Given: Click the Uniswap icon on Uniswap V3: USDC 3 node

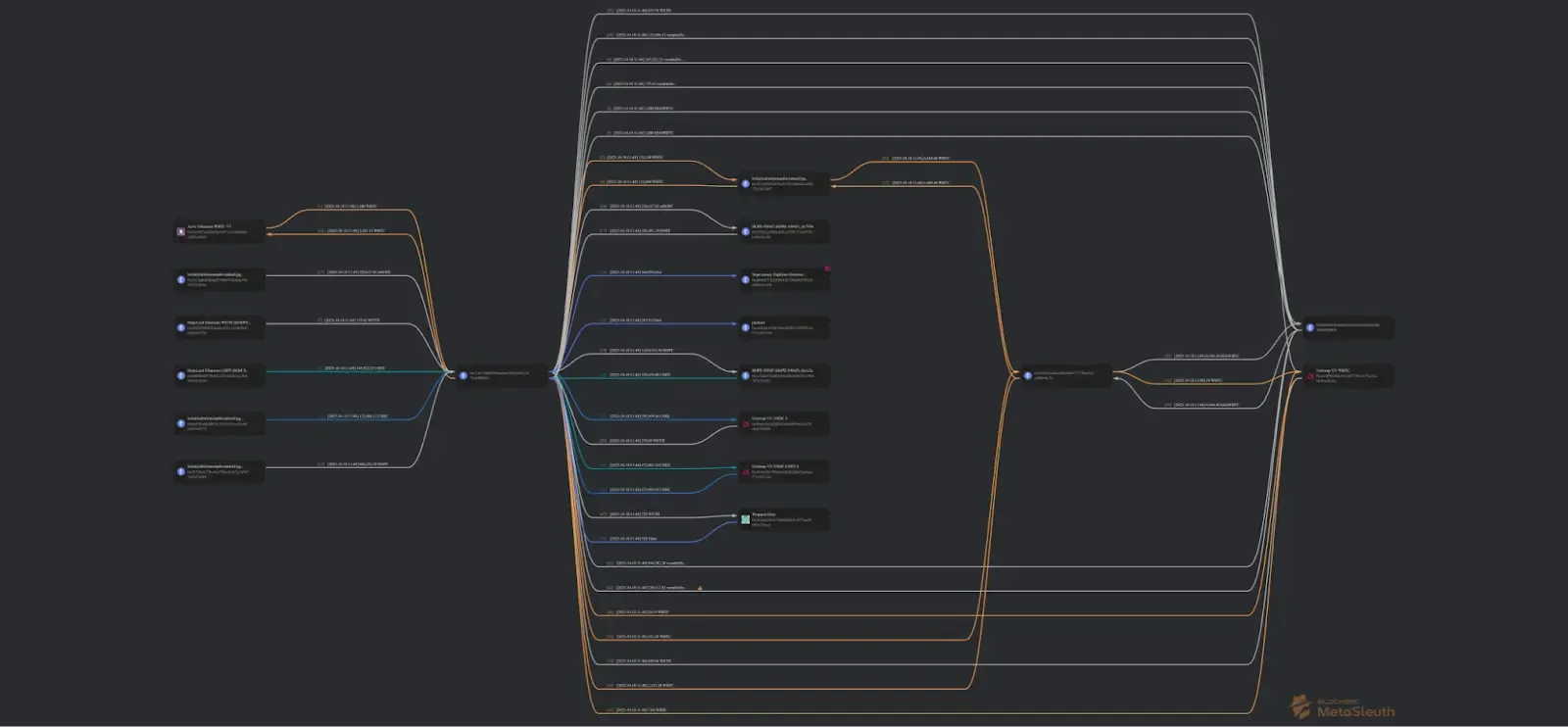Looking at the screenshot, I should click(745, 423).
